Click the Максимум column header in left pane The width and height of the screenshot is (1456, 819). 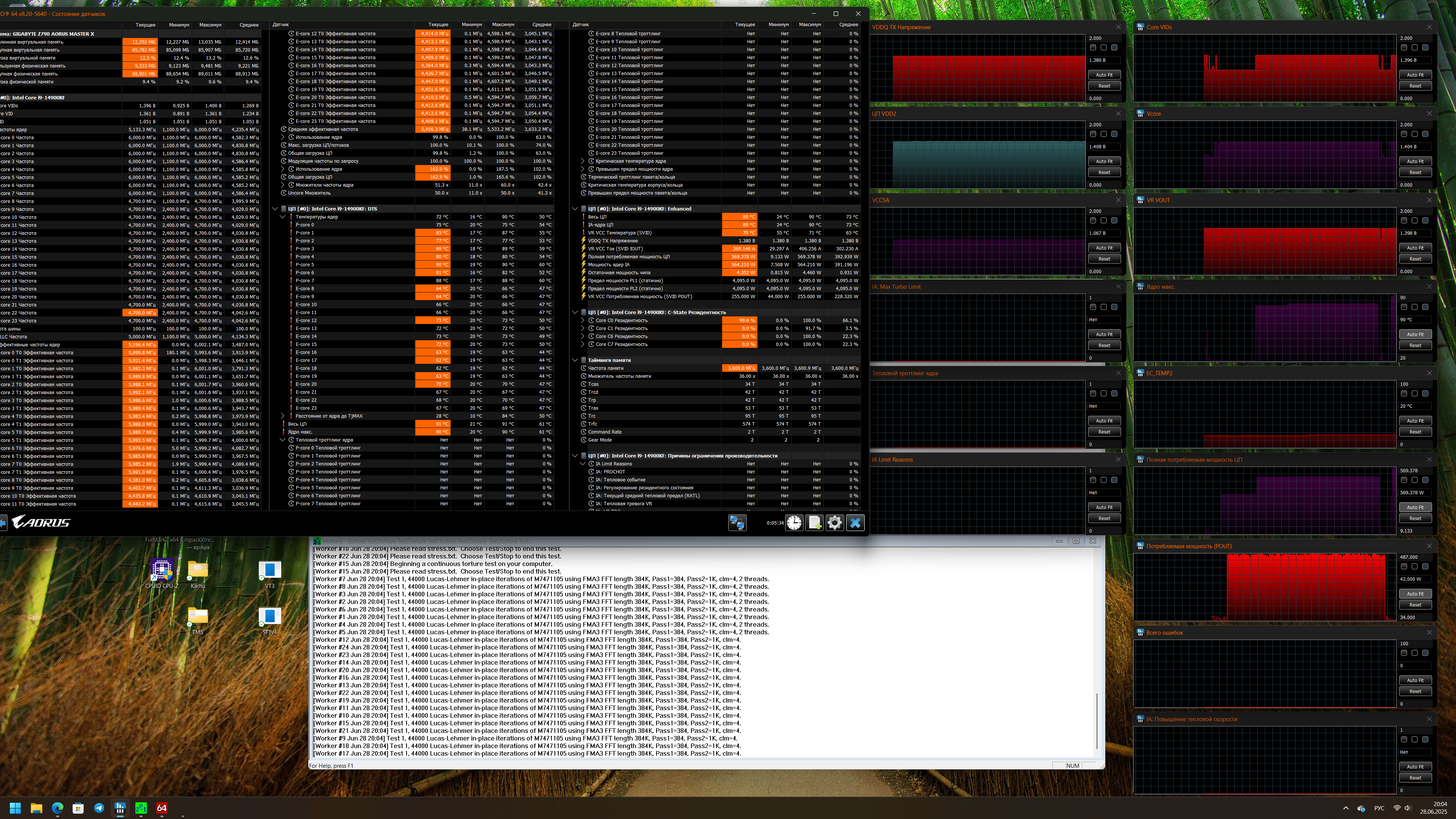click(210, 25)
